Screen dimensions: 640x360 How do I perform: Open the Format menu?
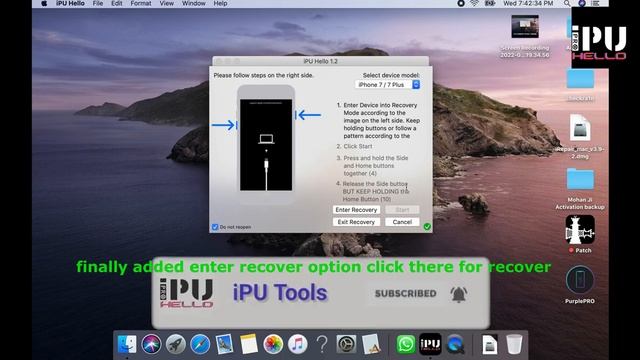click(141, 3)
